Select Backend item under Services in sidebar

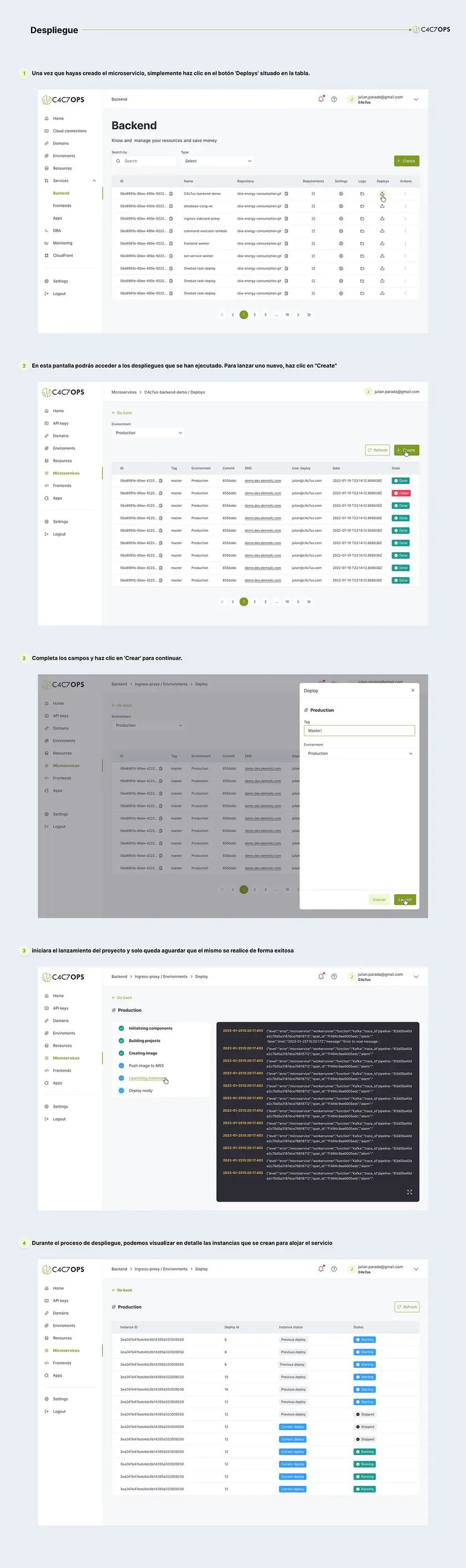[x=61, y=194]
